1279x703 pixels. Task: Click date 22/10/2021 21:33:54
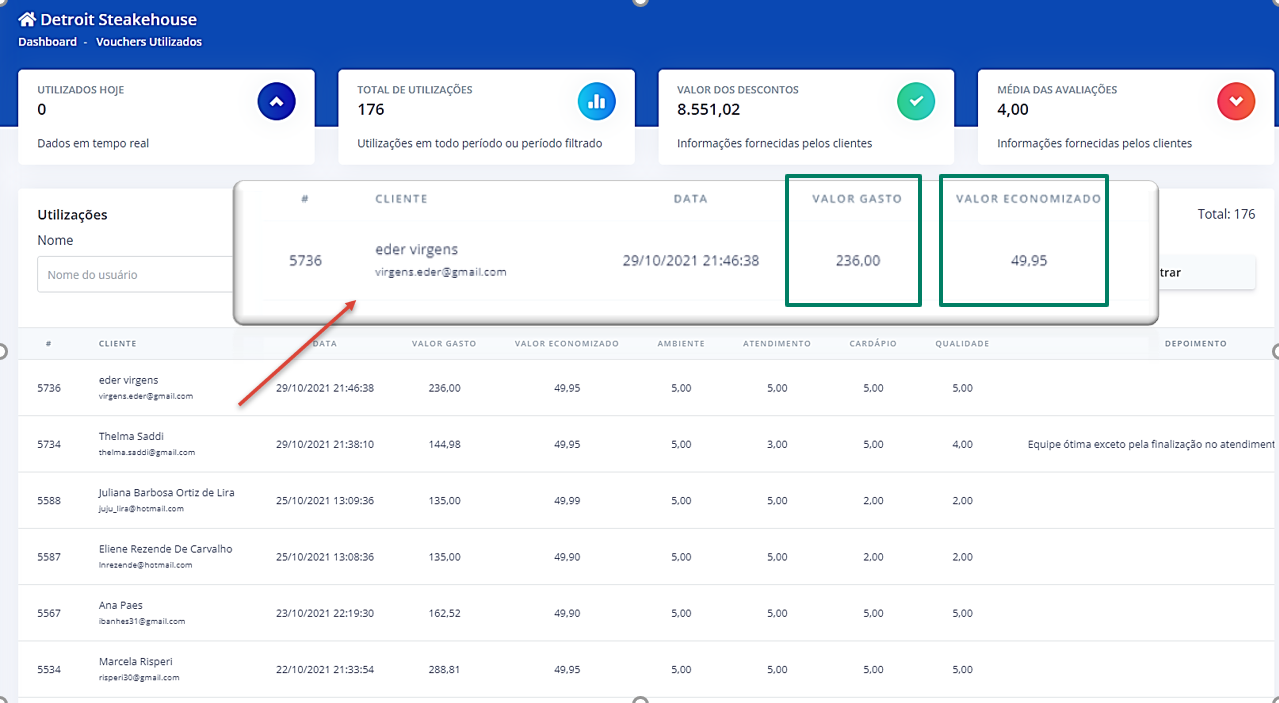(x=325, y=670)
